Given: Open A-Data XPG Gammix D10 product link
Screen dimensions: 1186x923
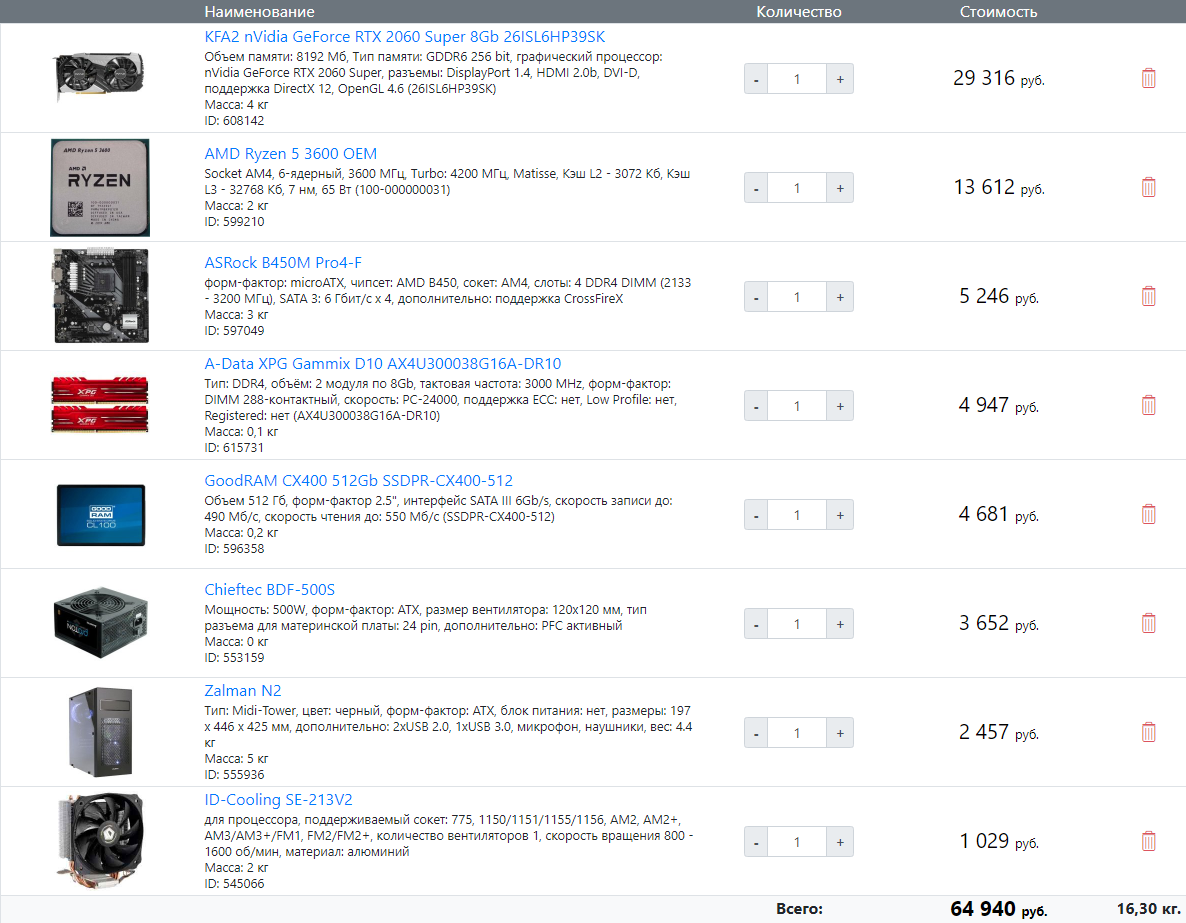Looking at the screenshot, I should 383,364.
